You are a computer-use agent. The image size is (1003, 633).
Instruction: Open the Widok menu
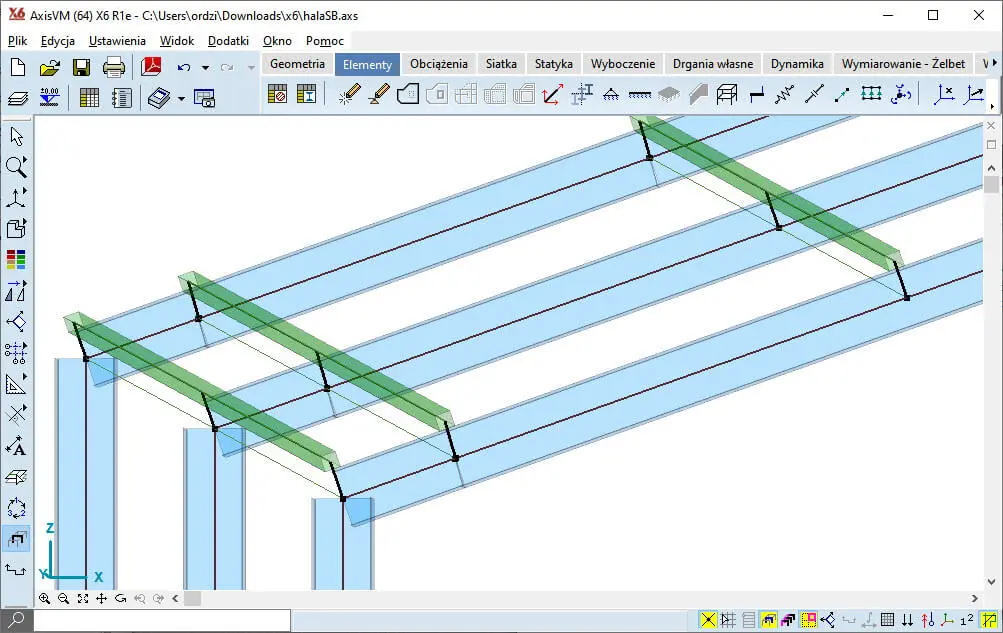177,41
